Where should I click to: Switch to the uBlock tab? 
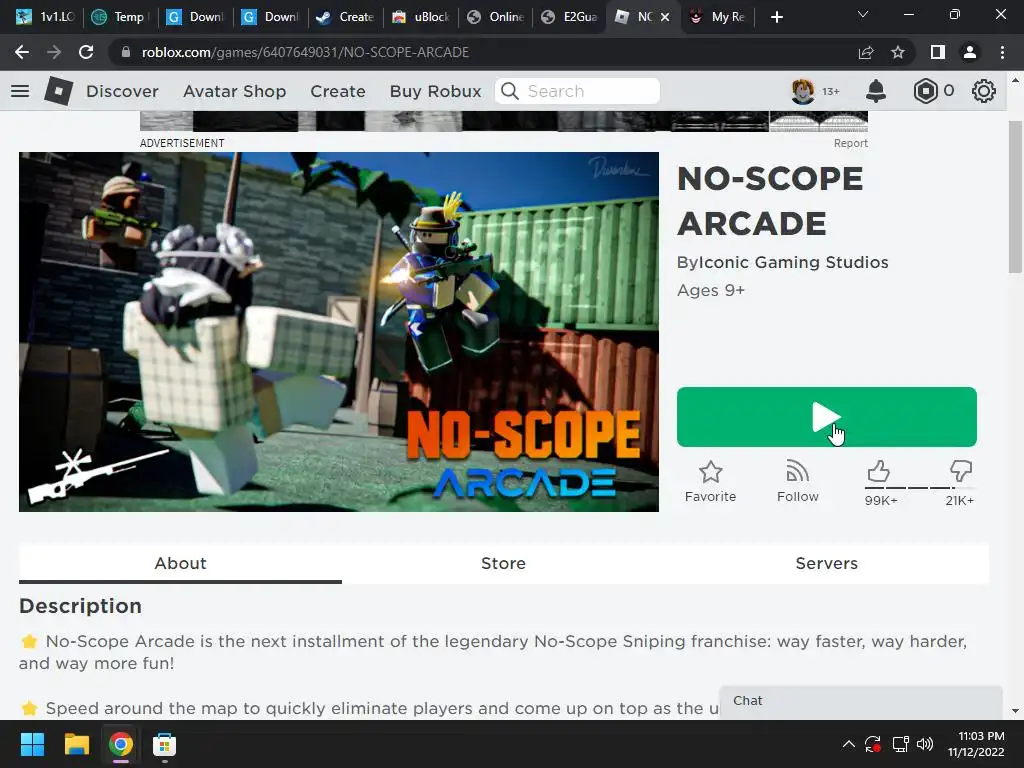[422, 17]
